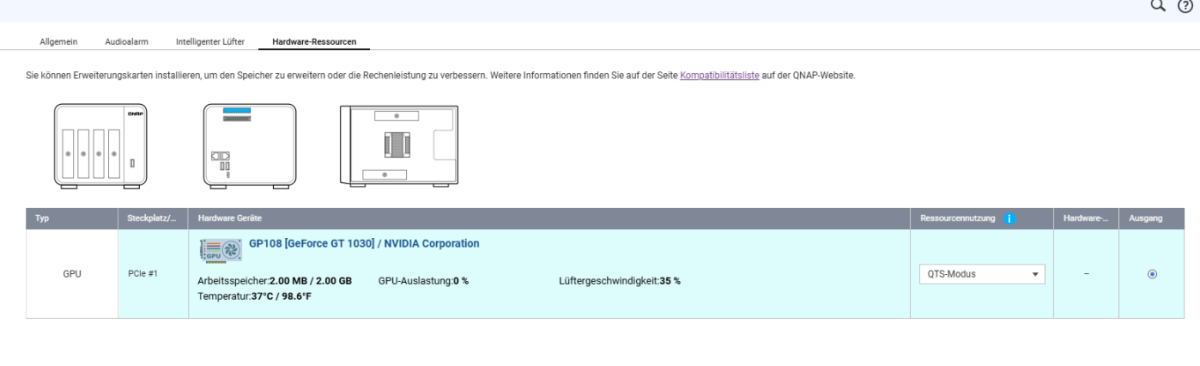The width and height of the screenshot is (1200, 366).
Task: Click the GPU type cell
Action: [71, 274]
